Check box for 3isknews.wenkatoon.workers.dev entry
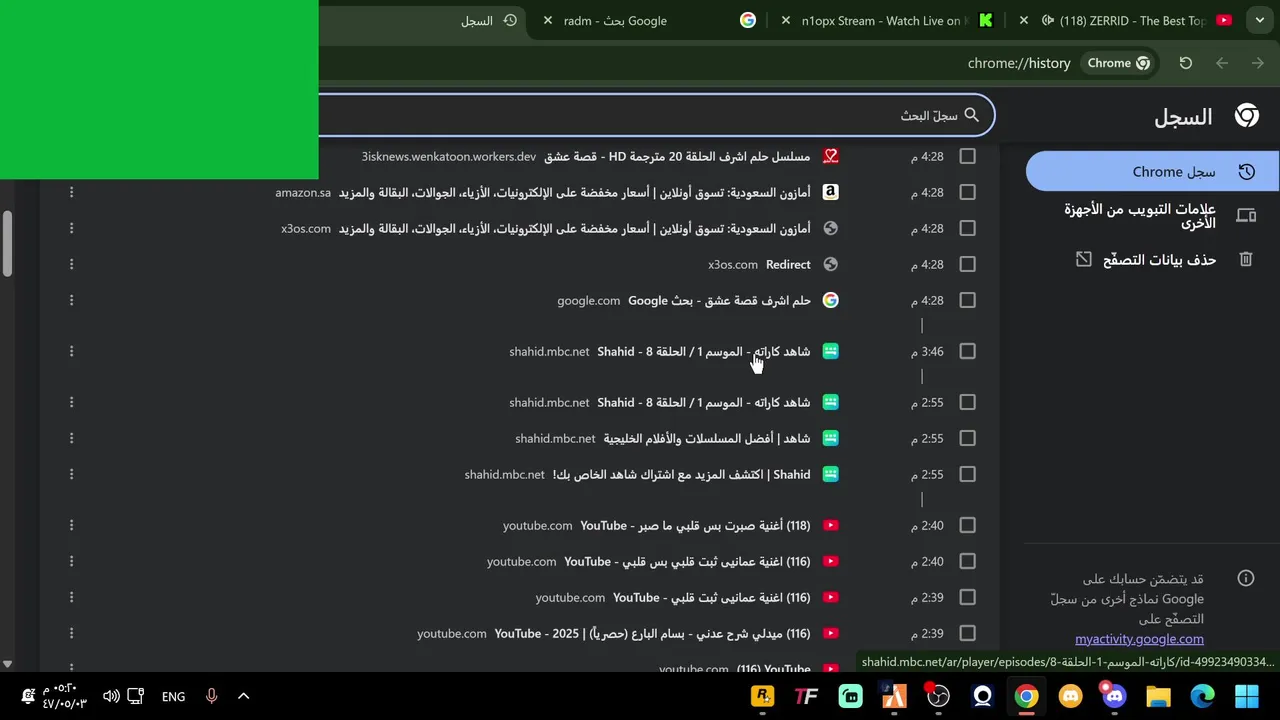 tap(967, 156)
